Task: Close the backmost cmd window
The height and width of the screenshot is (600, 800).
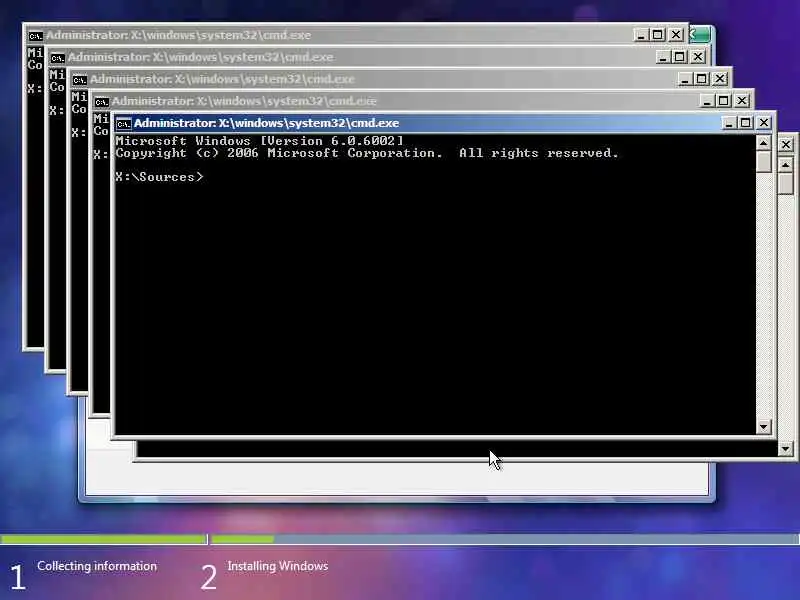Action: tap(676, 35)
